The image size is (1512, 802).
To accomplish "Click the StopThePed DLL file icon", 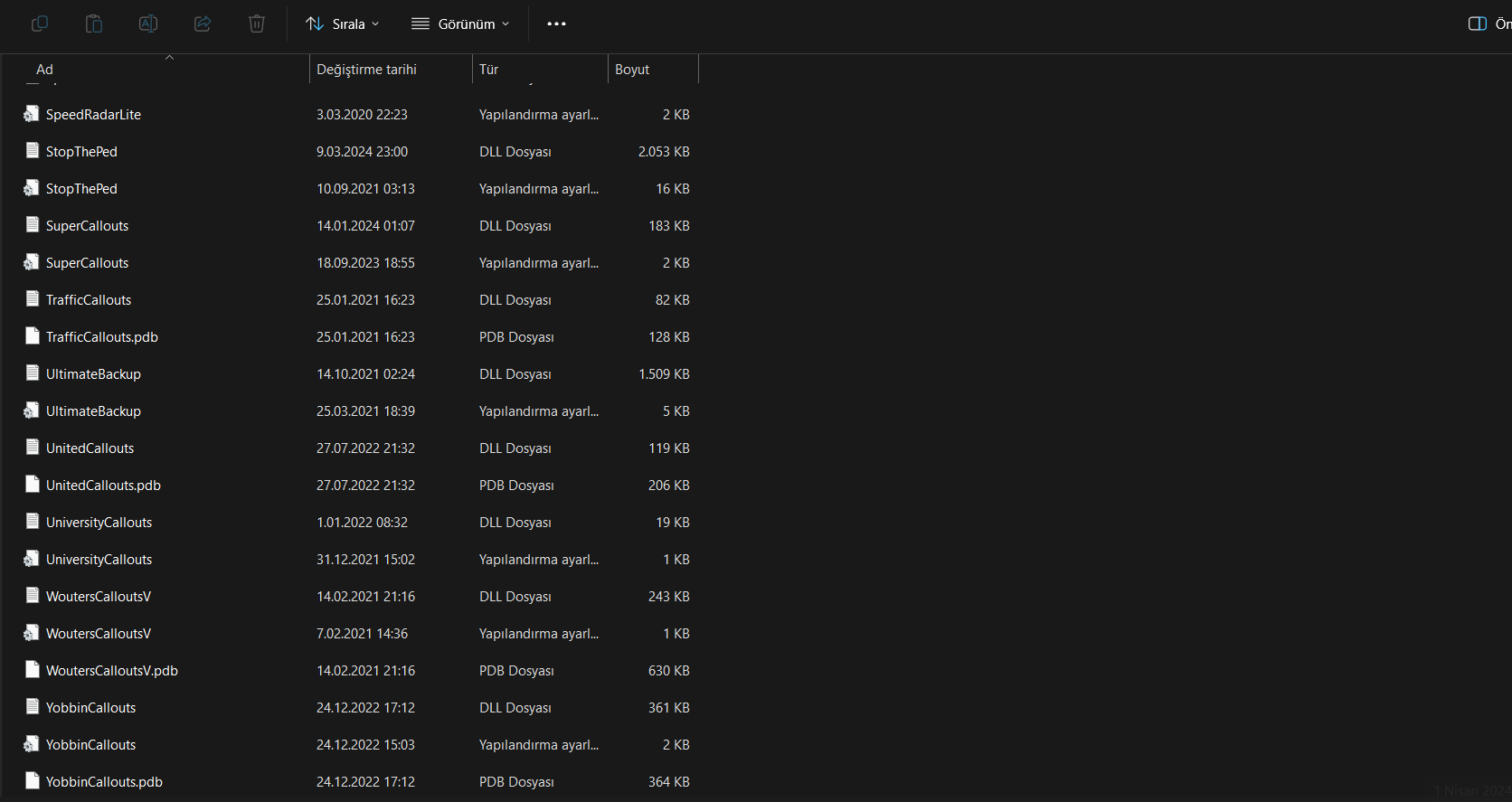I will point(33,151).
